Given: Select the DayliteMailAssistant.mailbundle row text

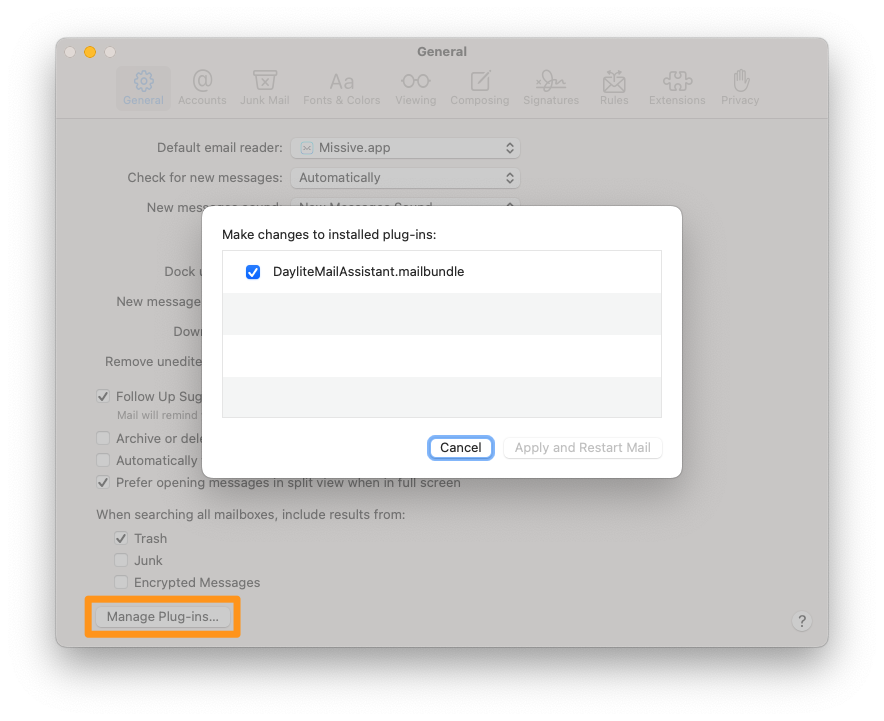Looking at the screenshot, I should [x=368, y=272].
